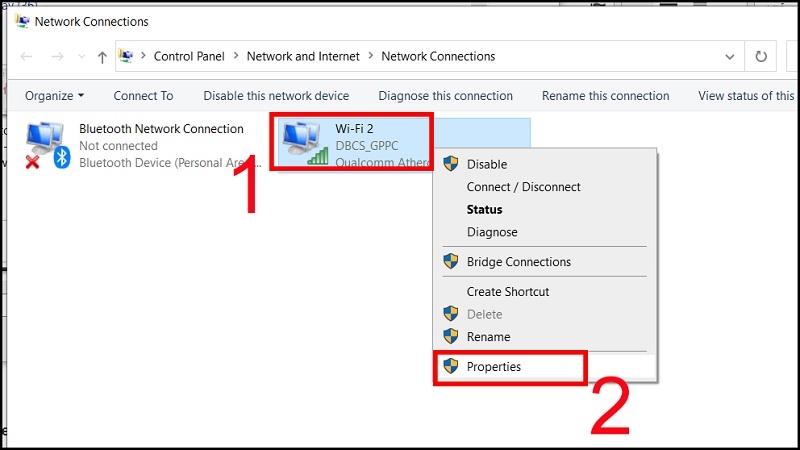The width and height of the screenshot is (800, 450).
Task: Click the address bar control panel icon
Action: point(126,56)
